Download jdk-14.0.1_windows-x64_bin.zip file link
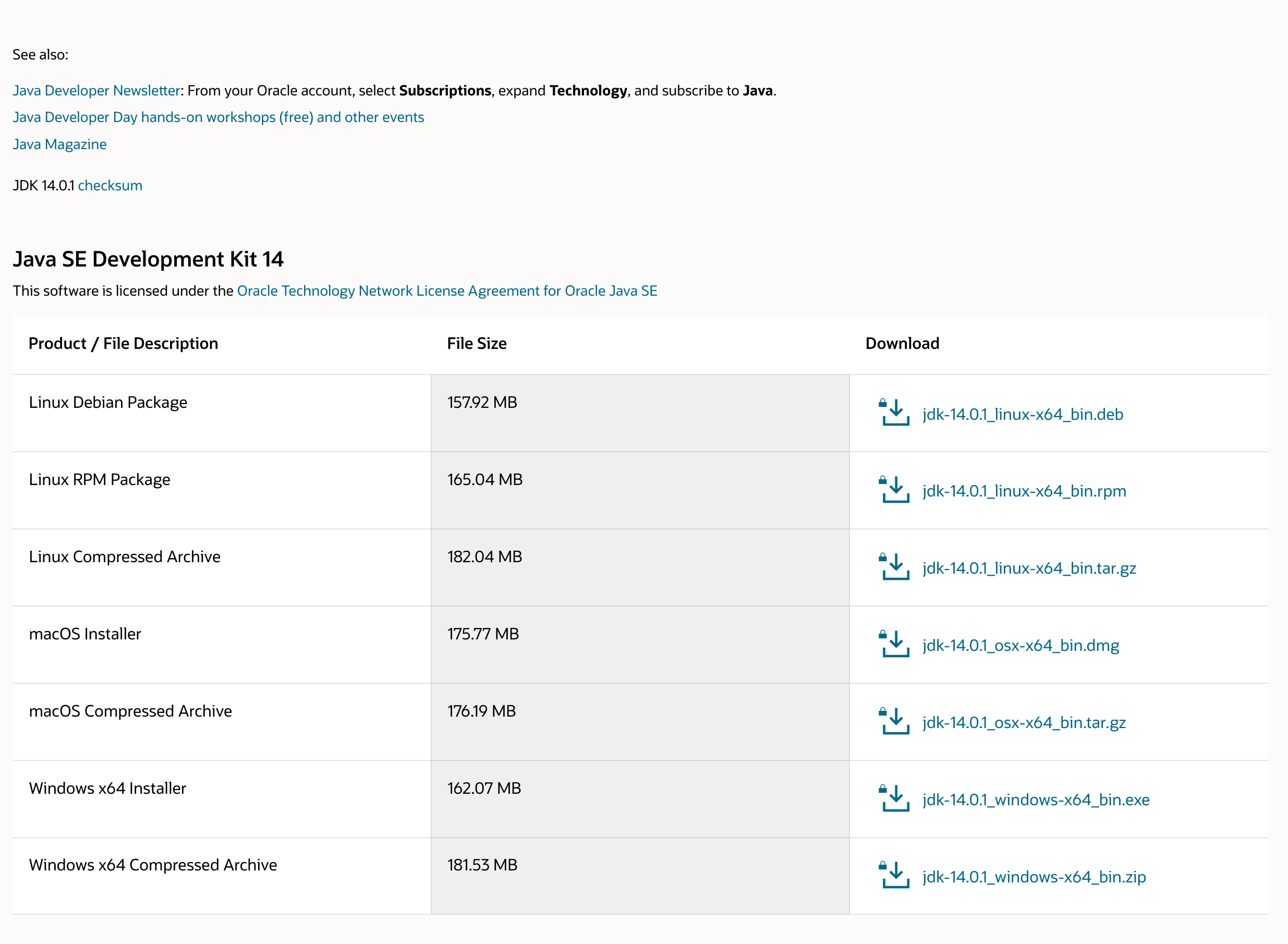Viewport: 1288px width, 944px height. coord(1034,877)
